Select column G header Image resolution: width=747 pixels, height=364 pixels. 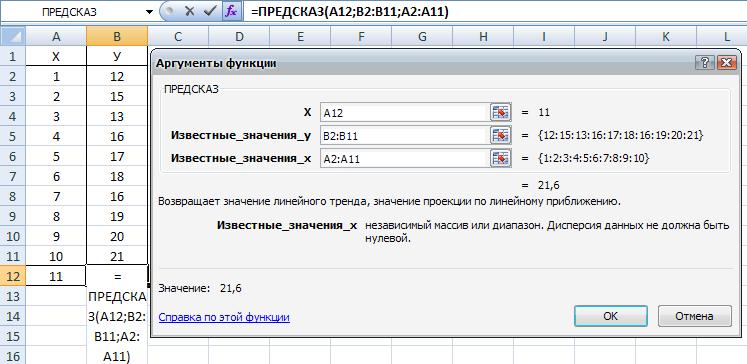pyautogui.click(x=422, y=36)
